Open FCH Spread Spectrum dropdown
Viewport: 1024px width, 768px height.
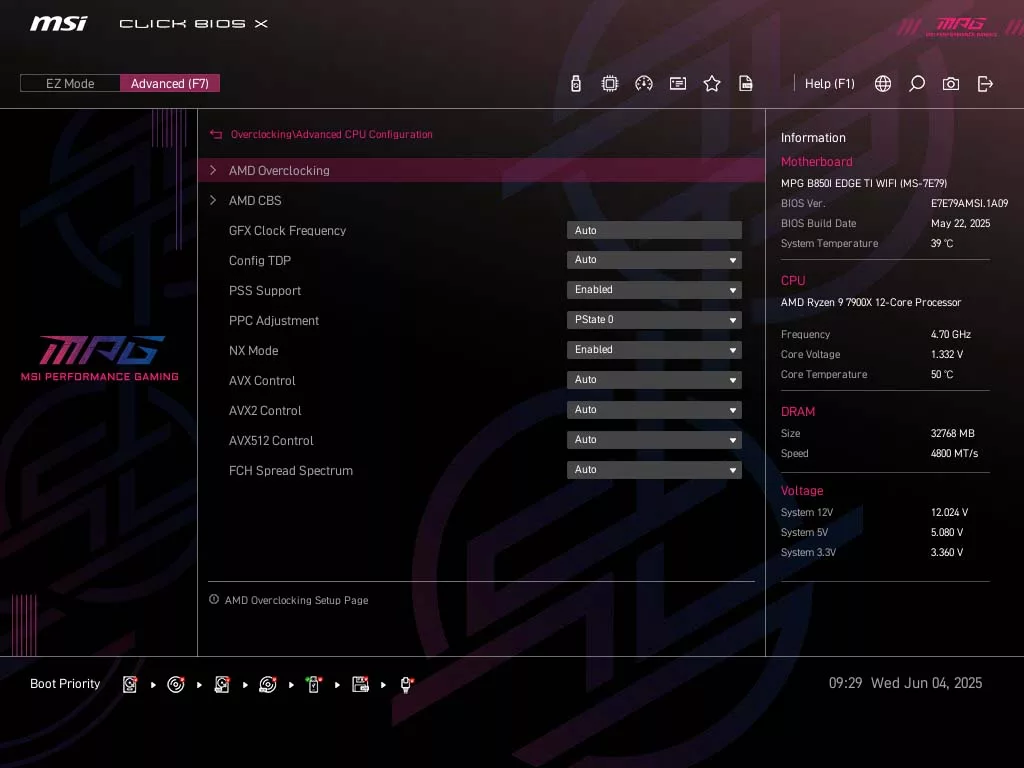pos(654,470)
